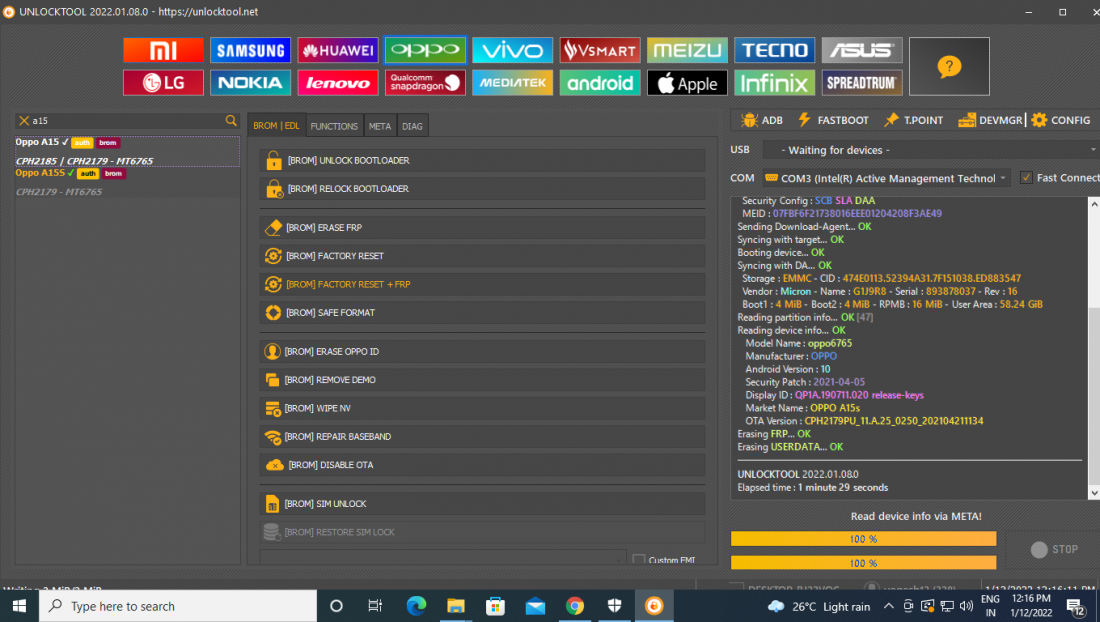Select the Samsung brand logo
The image size is (1100, 622).
pyautogui.click(x=250, y=50)
